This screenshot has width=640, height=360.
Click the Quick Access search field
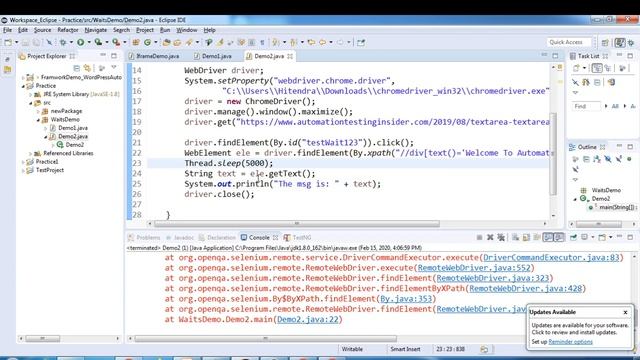coord(569,42)
